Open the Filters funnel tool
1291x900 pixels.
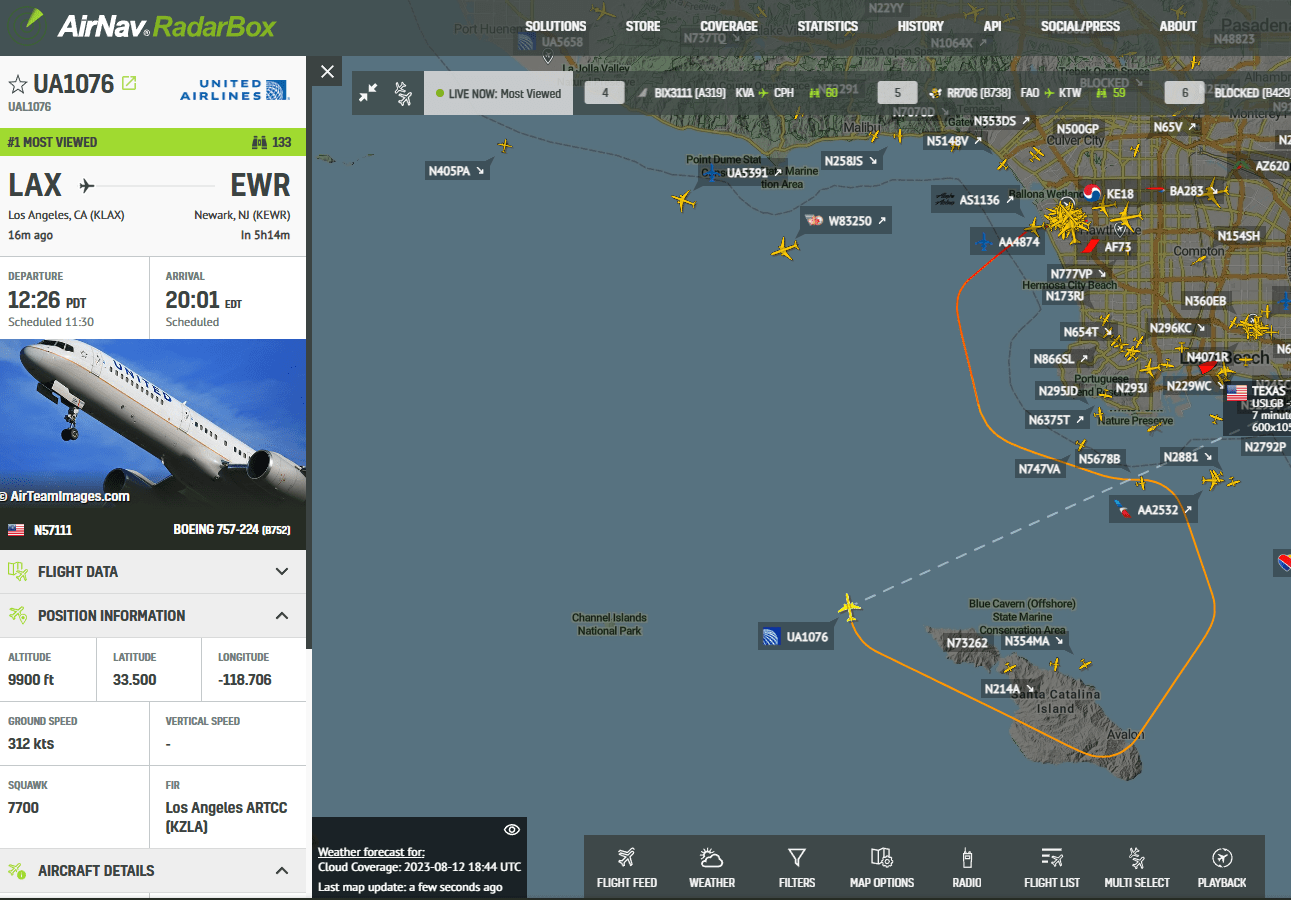point(797,867)
